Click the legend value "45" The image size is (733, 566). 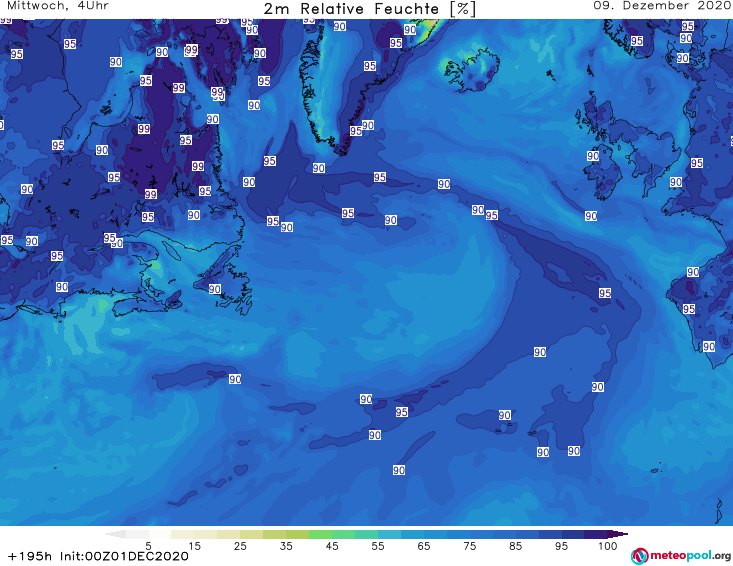[332, 546]
